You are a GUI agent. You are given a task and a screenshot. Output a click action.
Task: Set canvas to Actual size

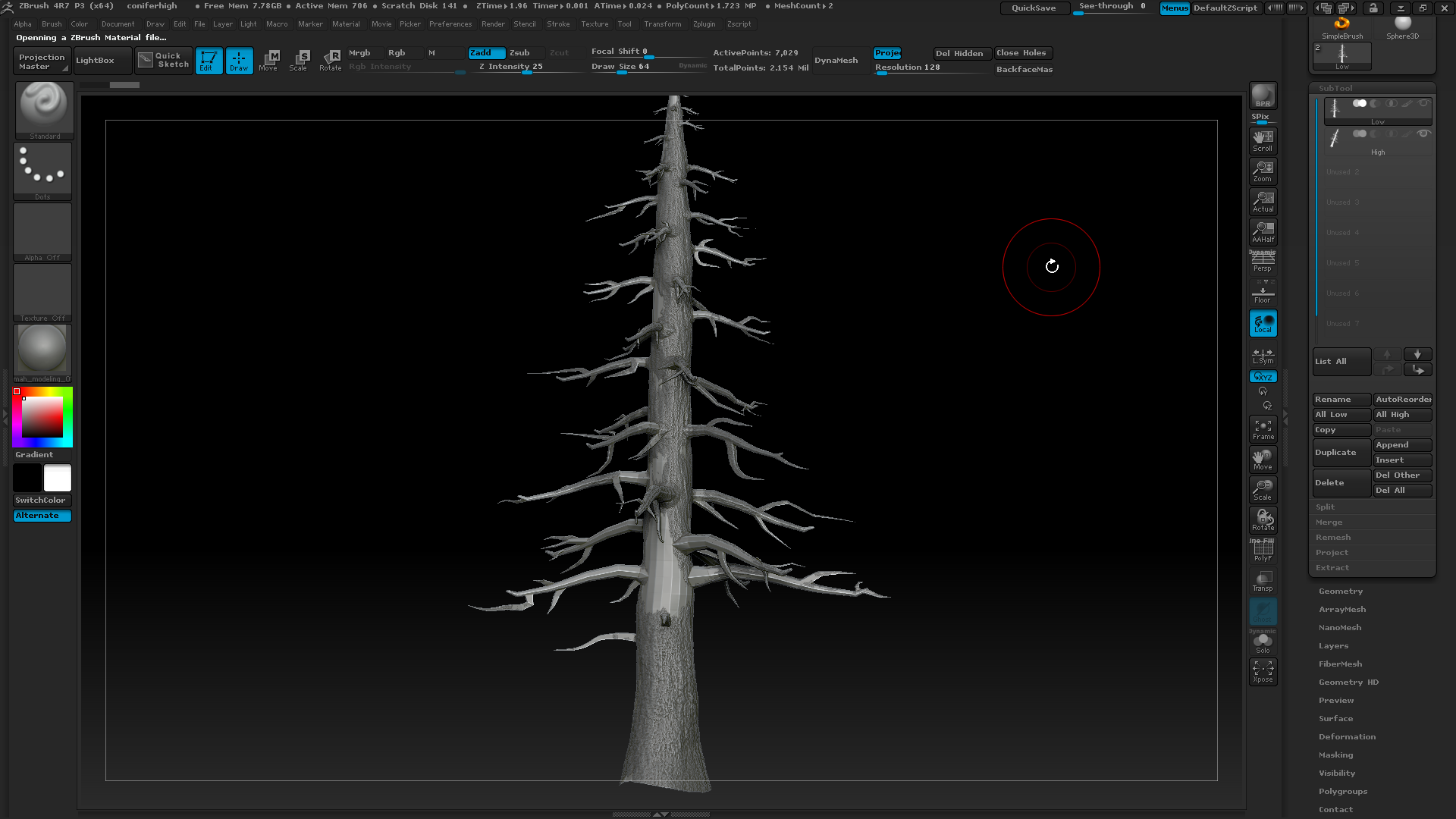pos(1263,202)
